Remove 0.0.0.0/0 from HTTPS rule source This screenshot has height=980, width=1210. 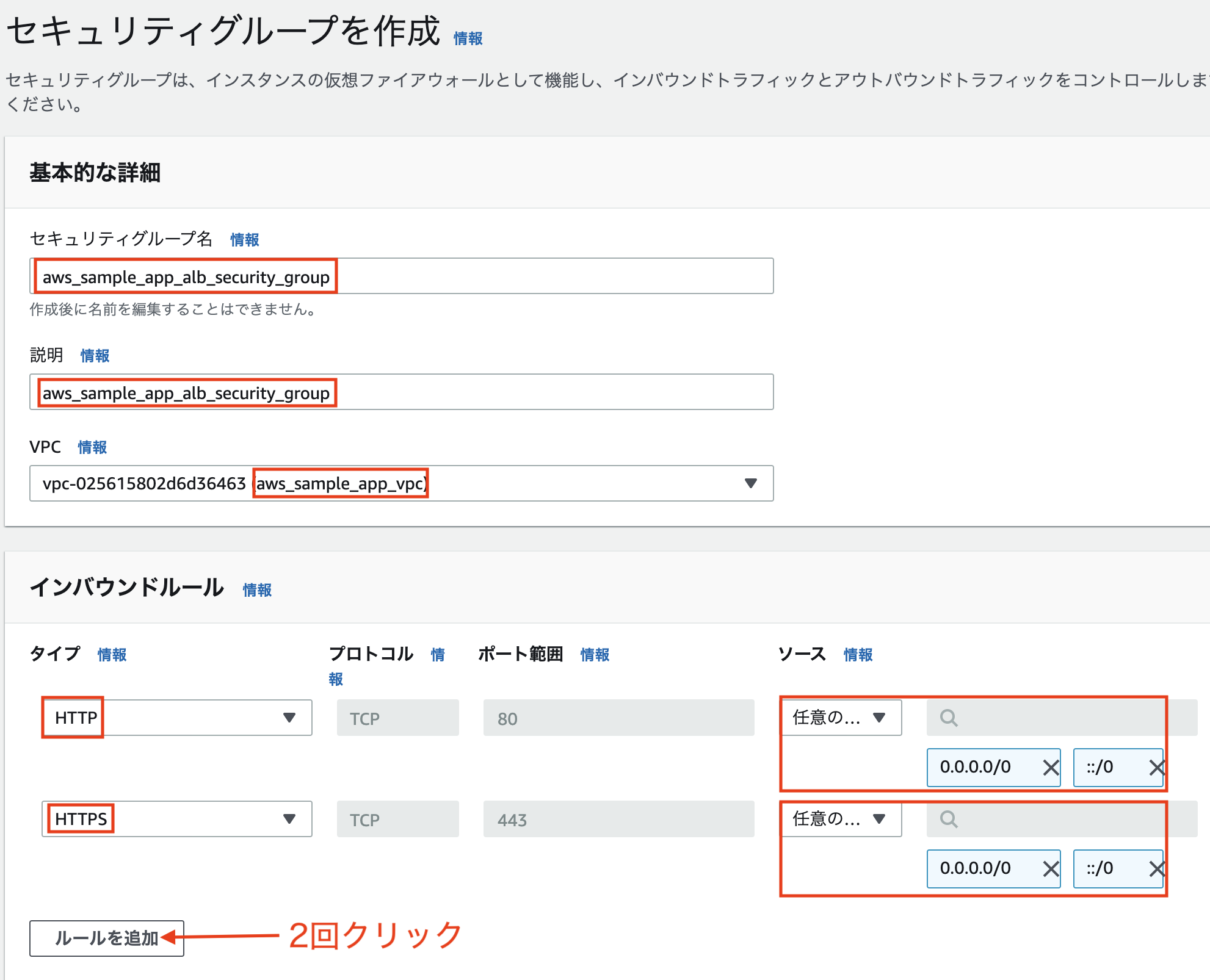coord(1050,869)
